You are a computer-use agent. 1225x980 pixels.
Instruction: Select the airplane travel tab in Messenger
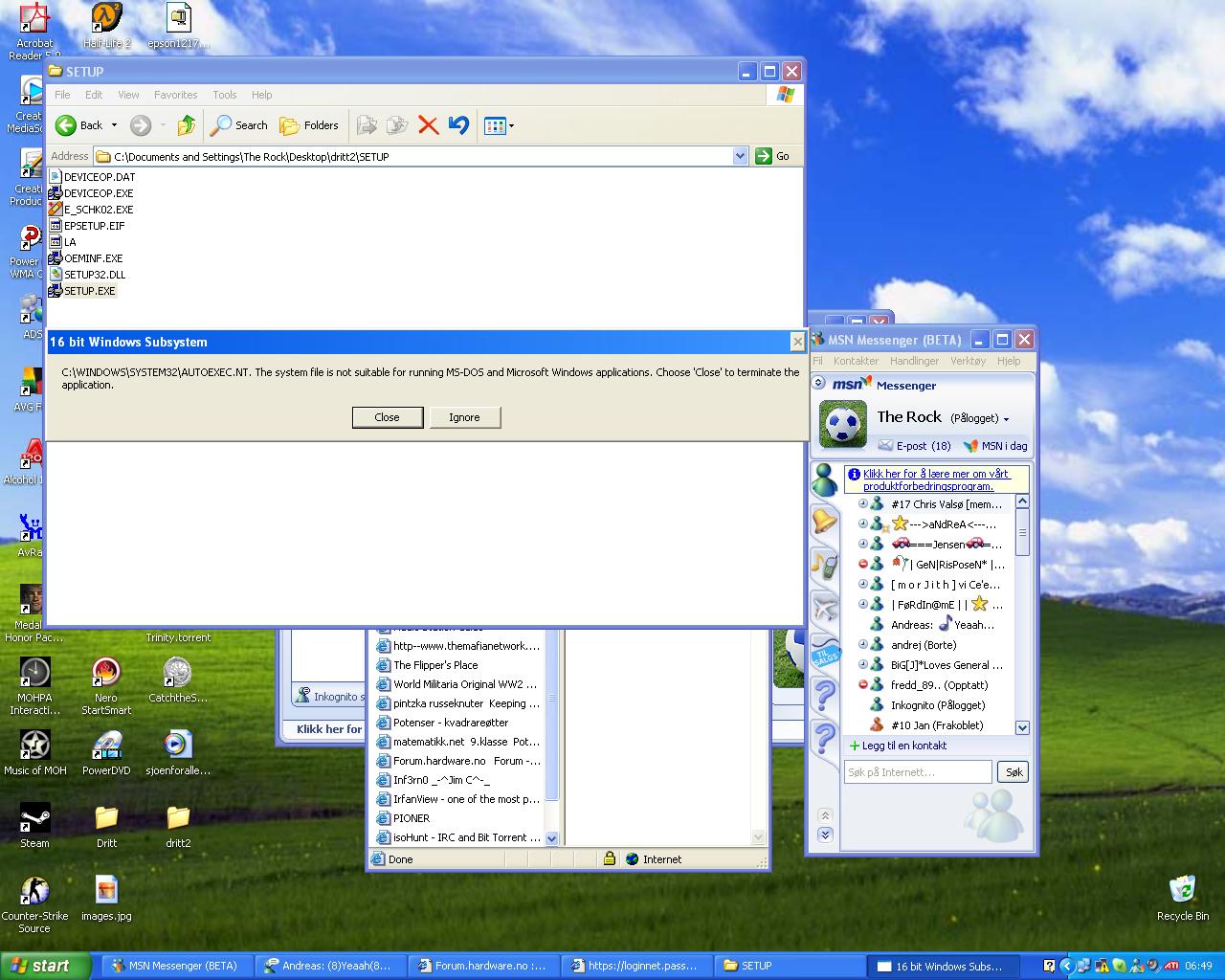pos(825,607)
